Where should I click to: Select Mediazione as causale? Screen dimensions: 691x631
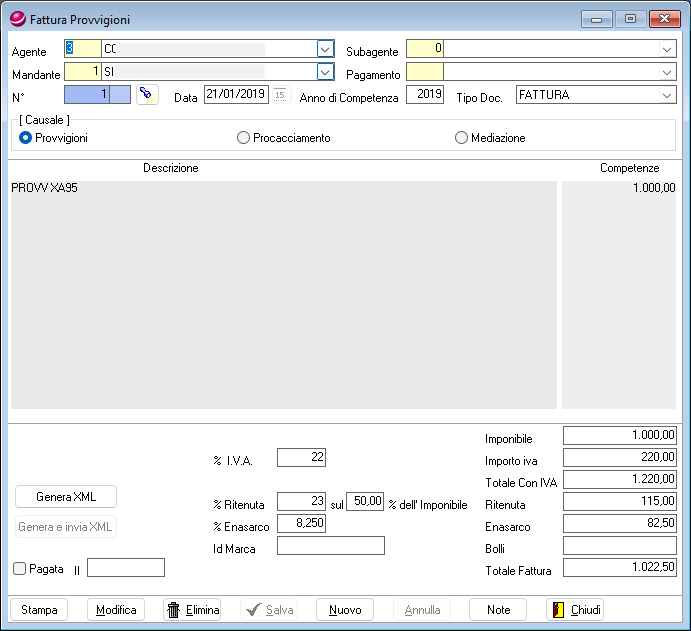(461, 138)
